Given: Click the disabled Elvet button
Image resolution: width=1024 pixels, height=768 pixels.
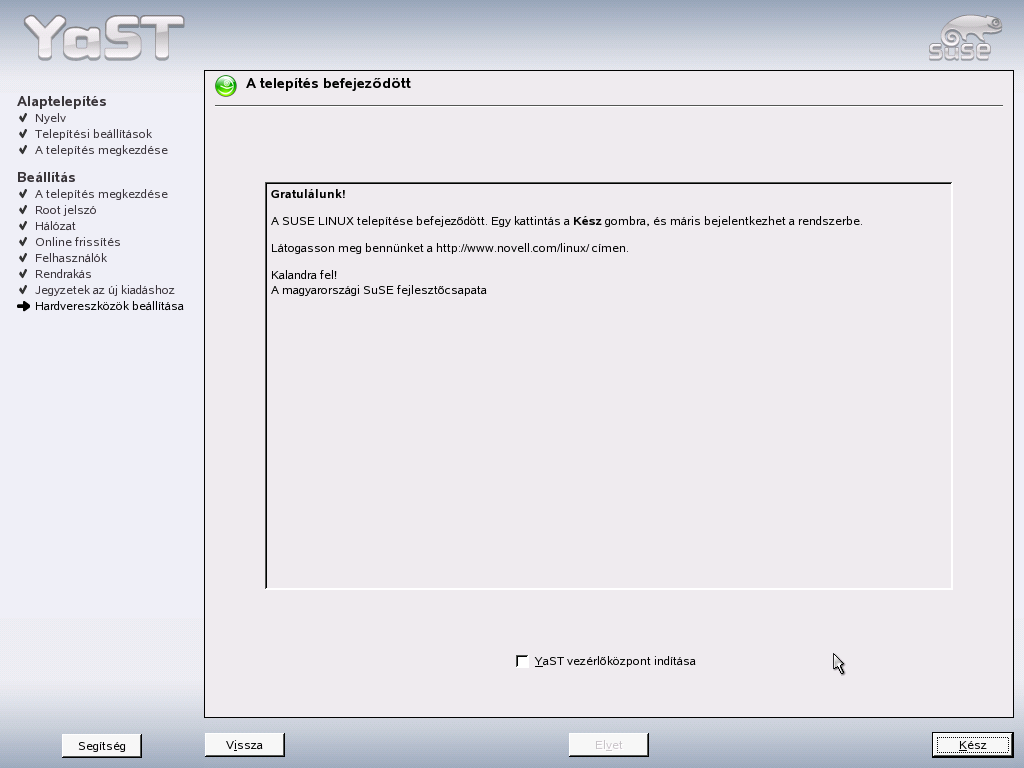Looking at the screenshot, I should [x=608, y=745].
